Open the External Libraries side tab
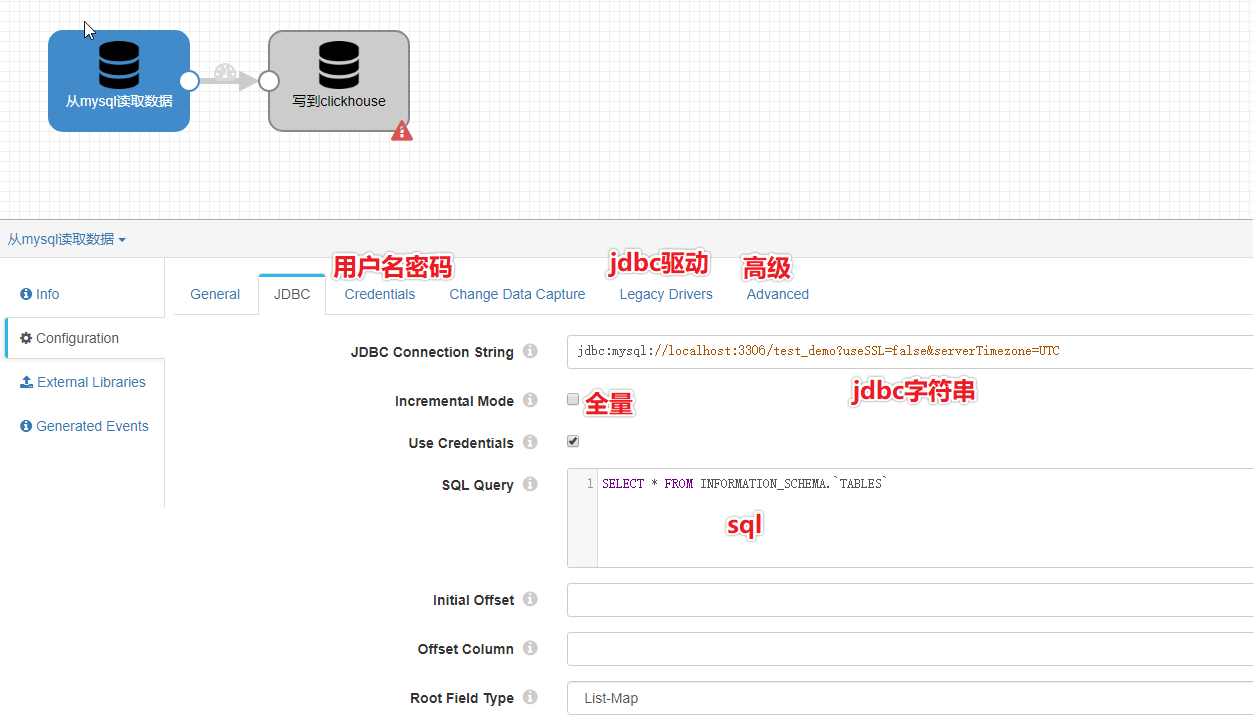Viewport: 1253px width, 726px height. coord(83,382)
